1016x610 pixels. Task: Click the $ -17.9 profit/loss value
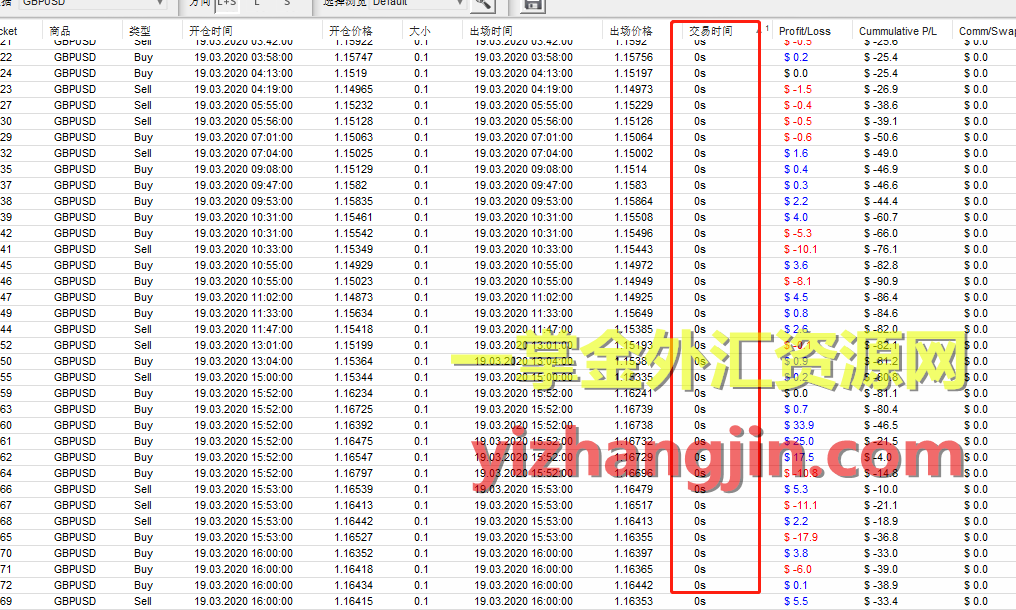(800, 537)
